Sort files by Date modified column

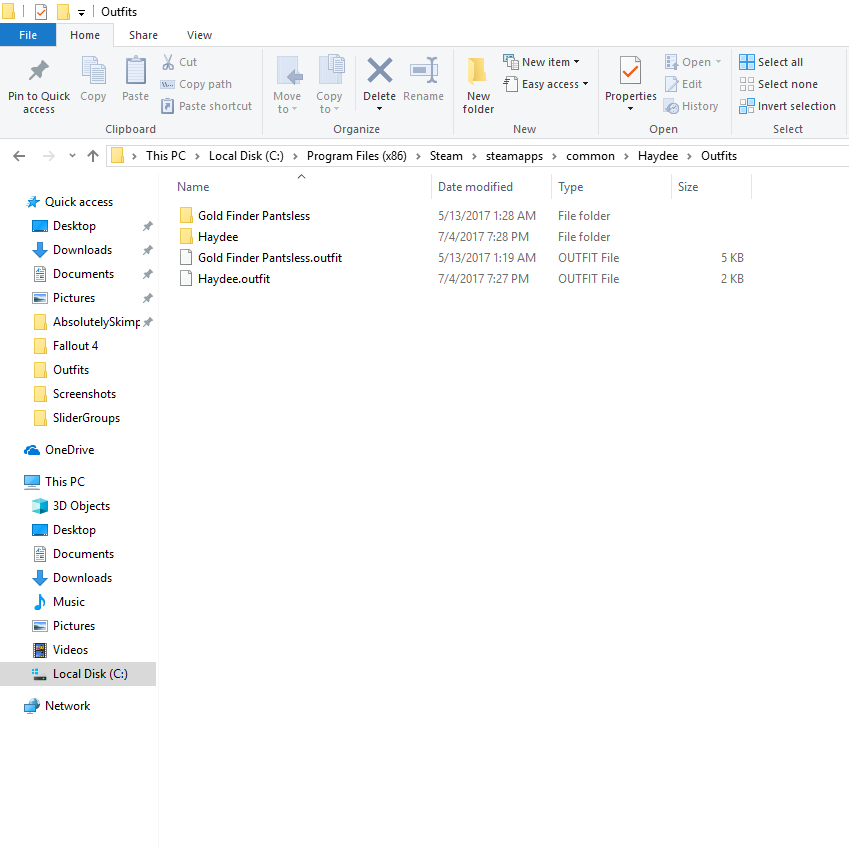click(475, 187)
